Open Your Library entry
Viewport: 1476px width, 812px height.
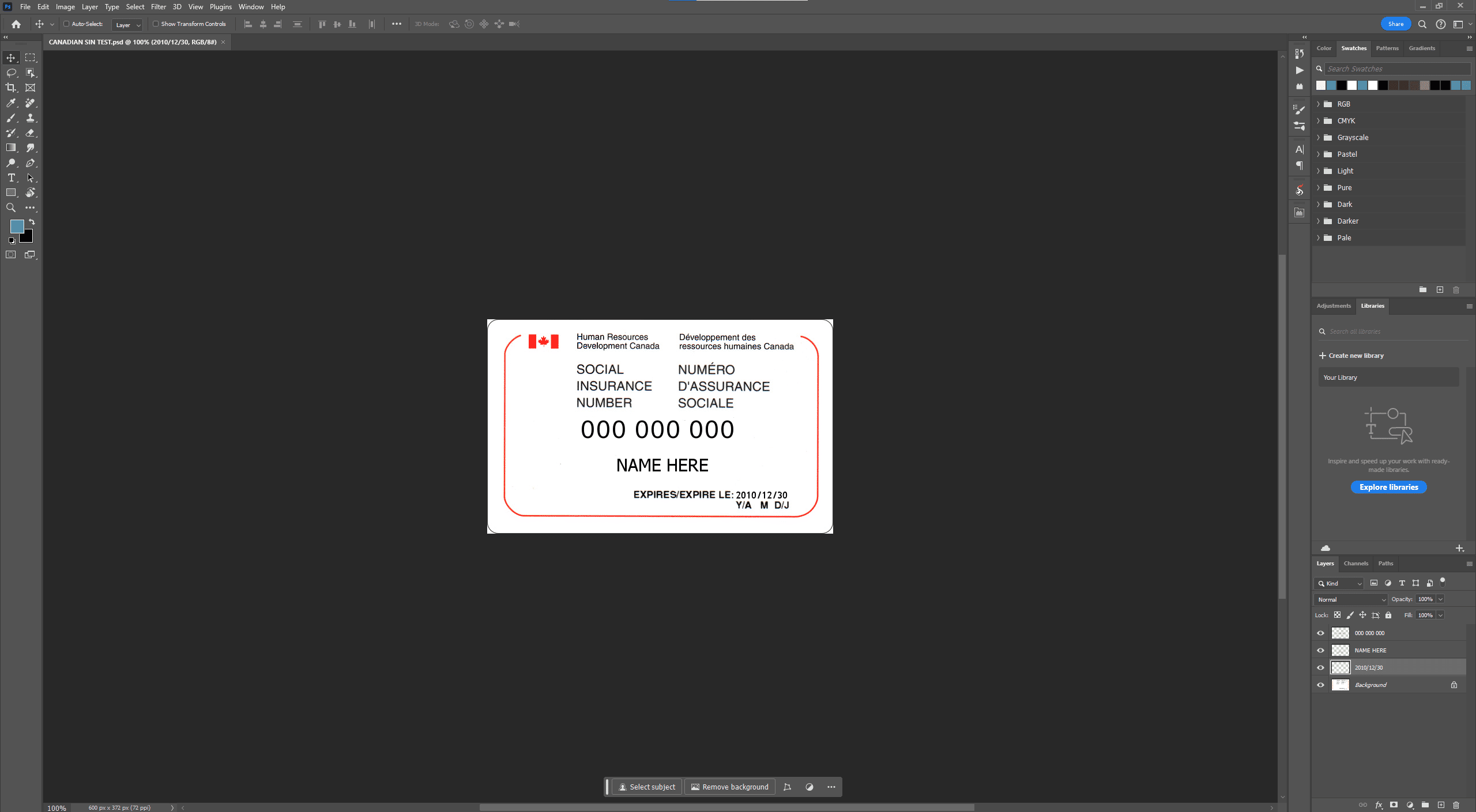[x=1388, y=378]
